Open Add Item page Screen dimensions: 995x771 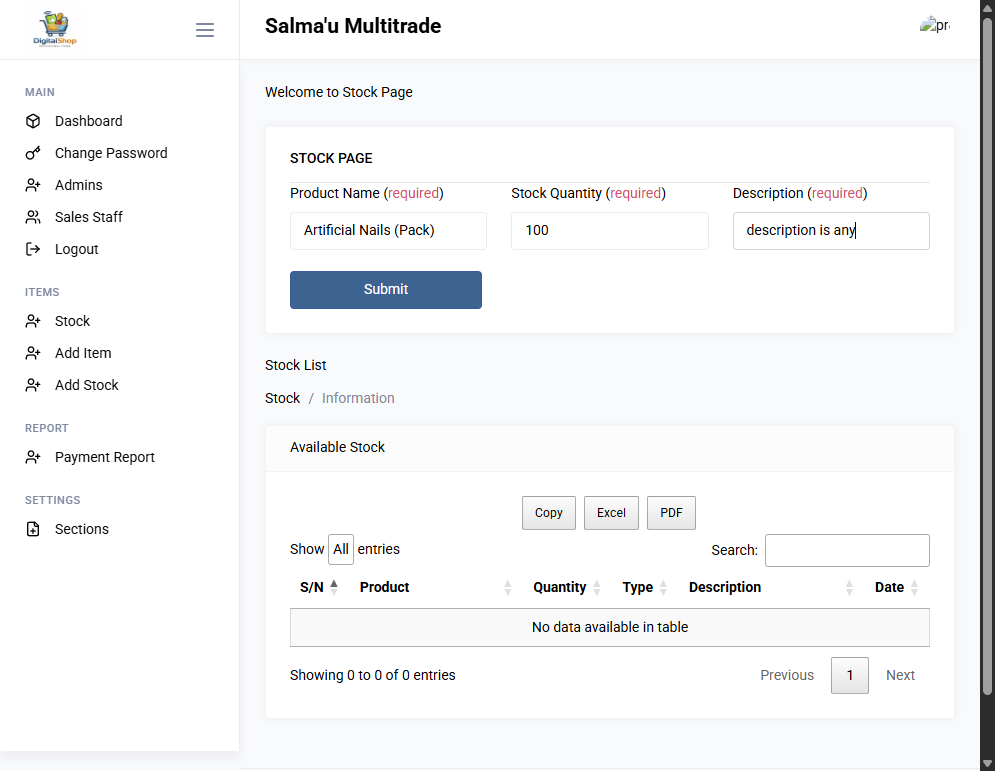tap(83, 353)
